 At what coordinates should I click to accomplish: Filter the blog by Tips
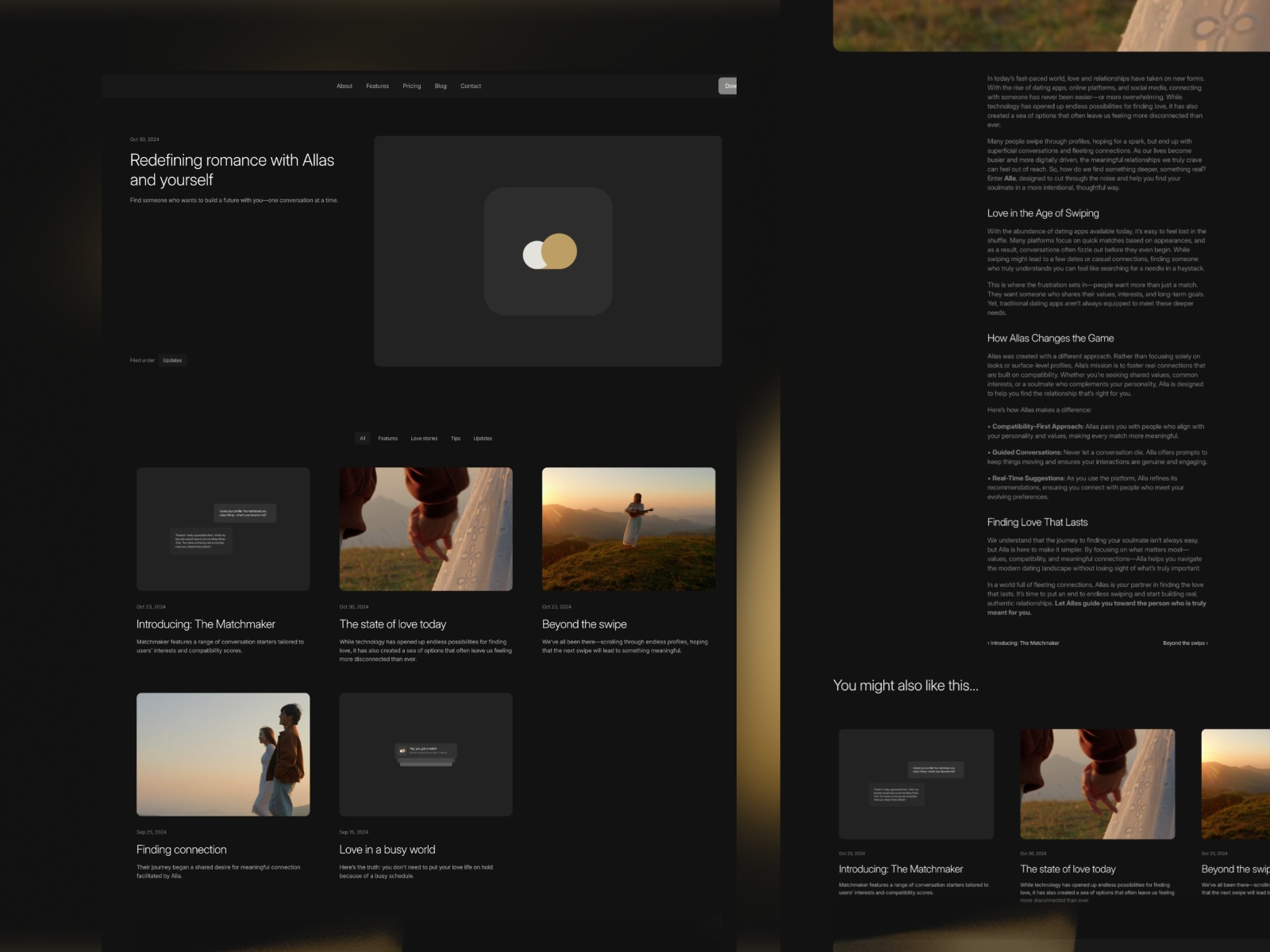click(x=456, y=438)
